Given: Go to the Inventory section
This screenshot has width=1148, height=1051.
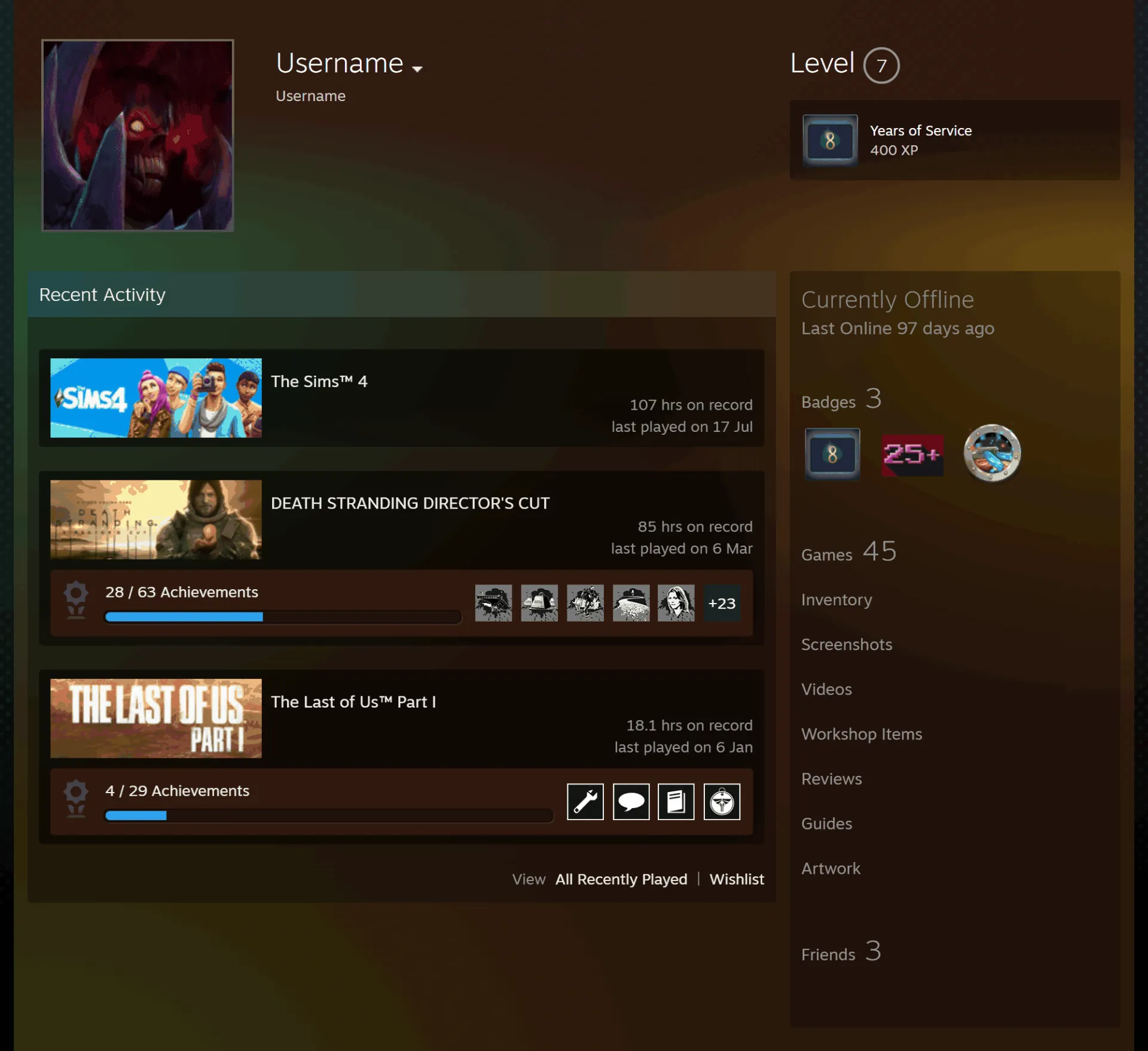Looking at the screenshot, I should pyautogui.click(x=836, y=600).
